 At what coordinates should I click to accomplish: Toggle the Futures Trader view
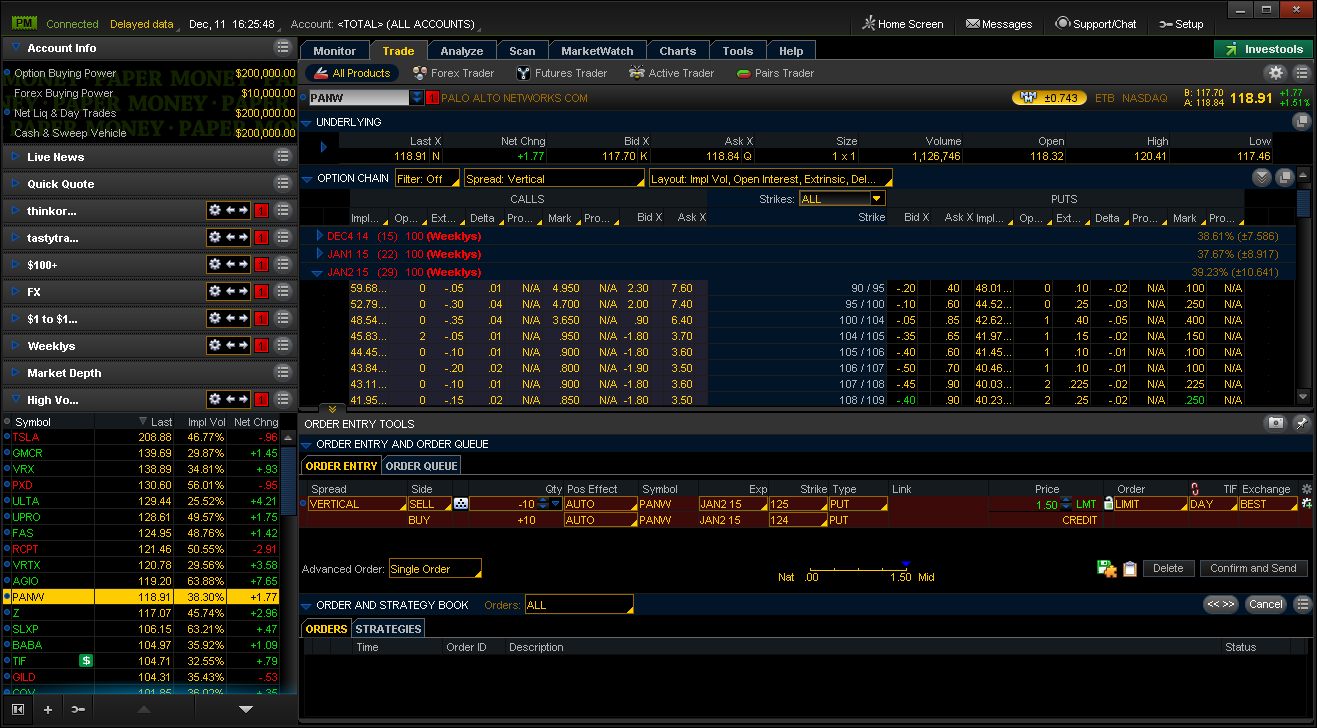click(562, 73)
